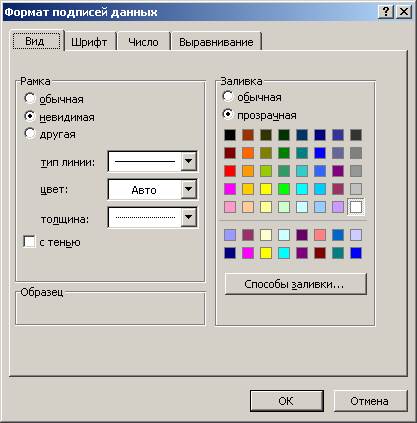
Task: Go to the Выравнивание tab
Action: coord(216,42)
